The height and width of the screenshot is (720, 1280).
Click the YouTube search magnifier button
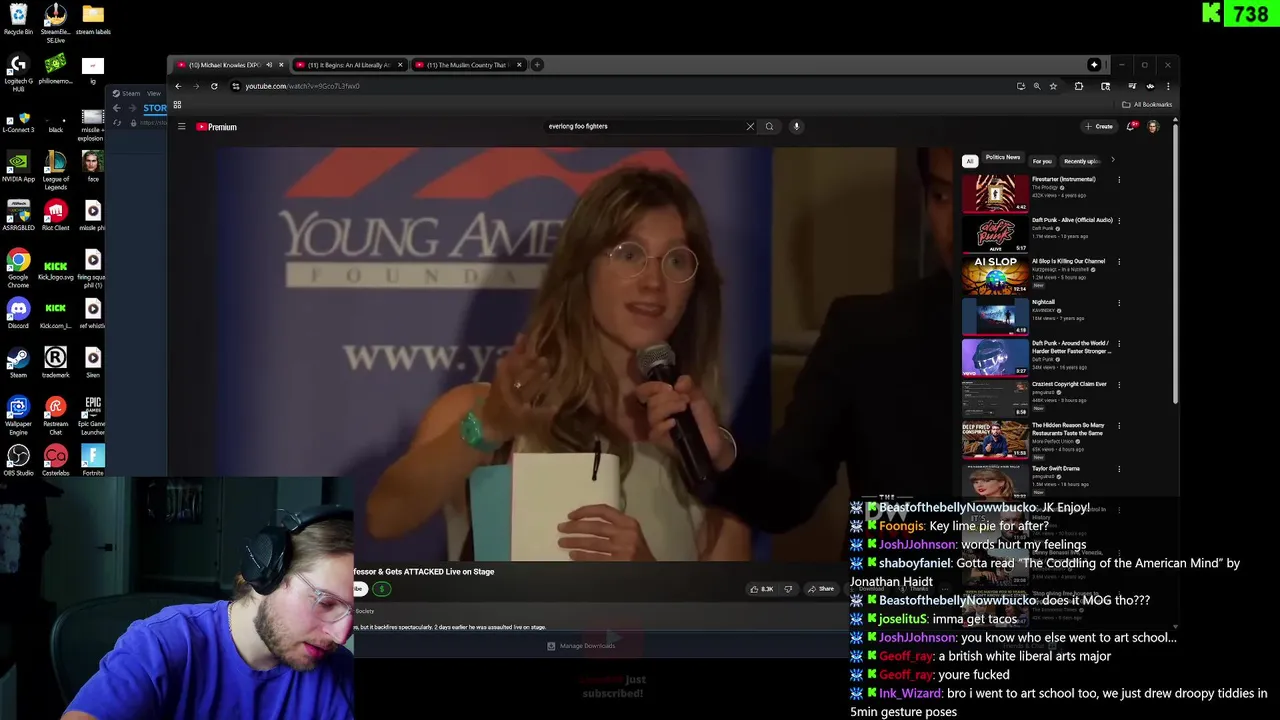[x=769, y=126]
